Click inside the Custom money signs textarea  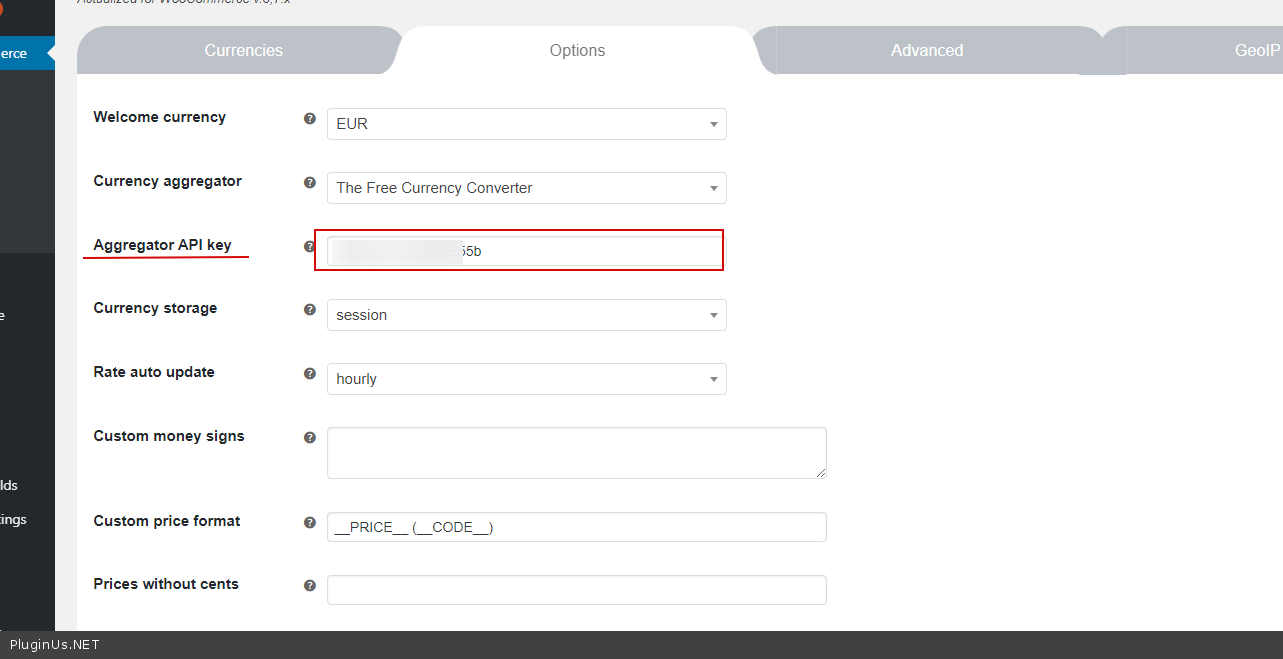pos(576,453)
